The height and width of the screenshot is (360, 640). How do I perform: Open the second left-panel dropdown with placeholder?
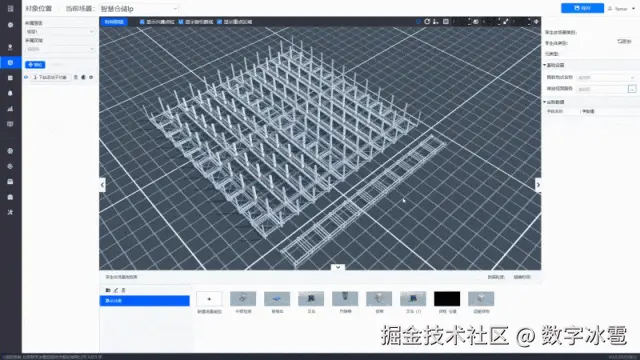(x=60, y=49)
